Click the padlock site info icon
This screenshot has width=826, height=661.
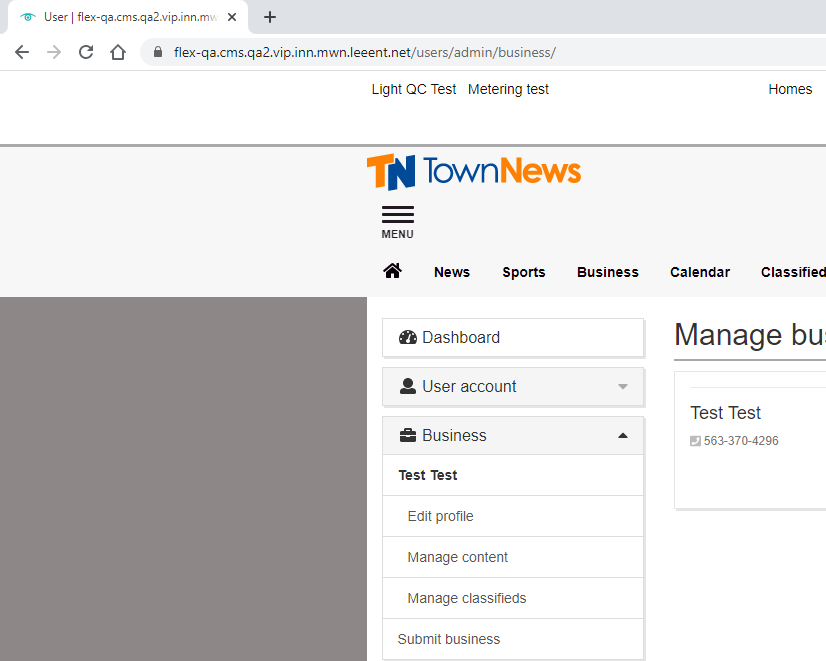pos(157,53)
